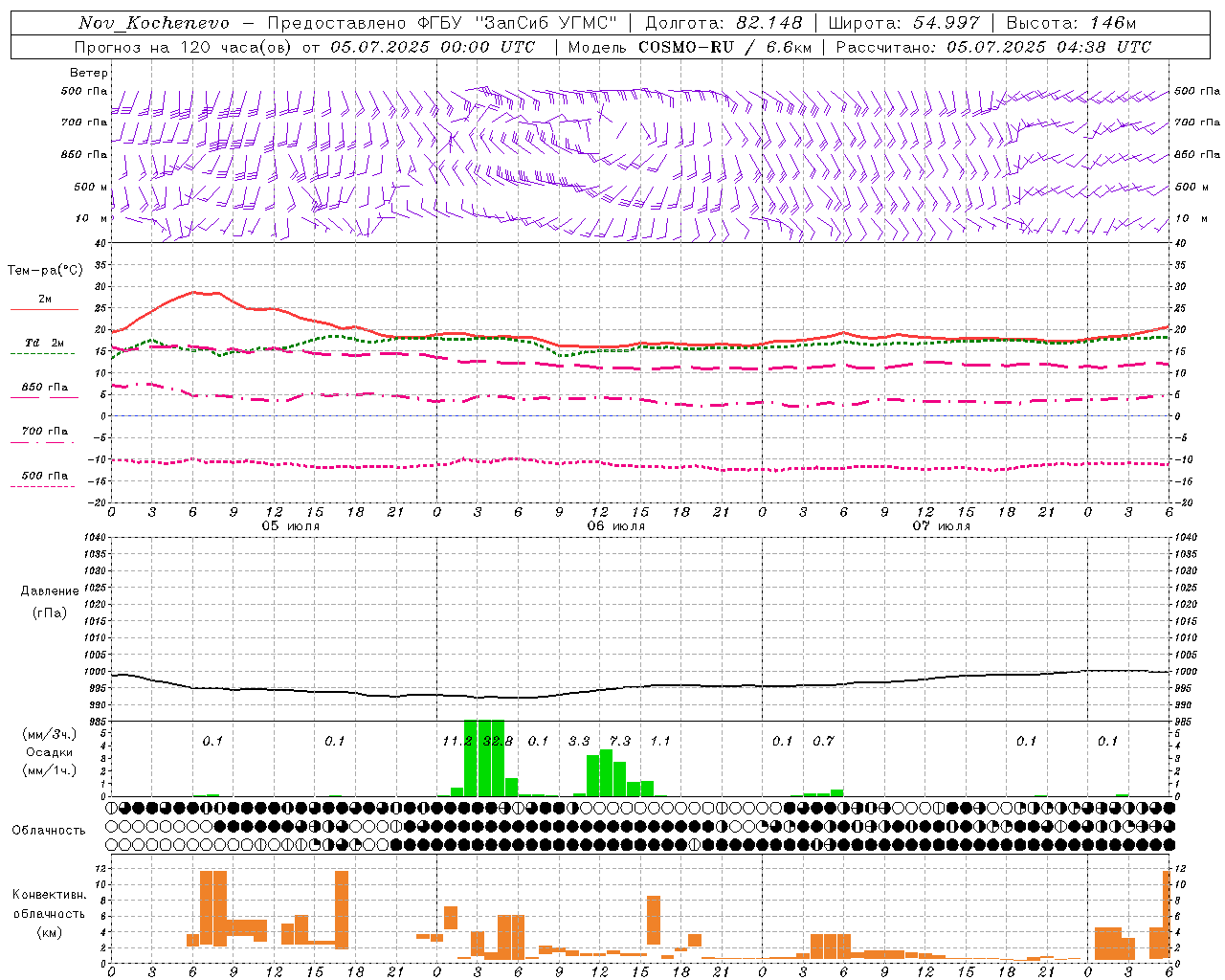
Task: Click the '700 гПа' temperature legend entry
Action: (x=45, y=432)
